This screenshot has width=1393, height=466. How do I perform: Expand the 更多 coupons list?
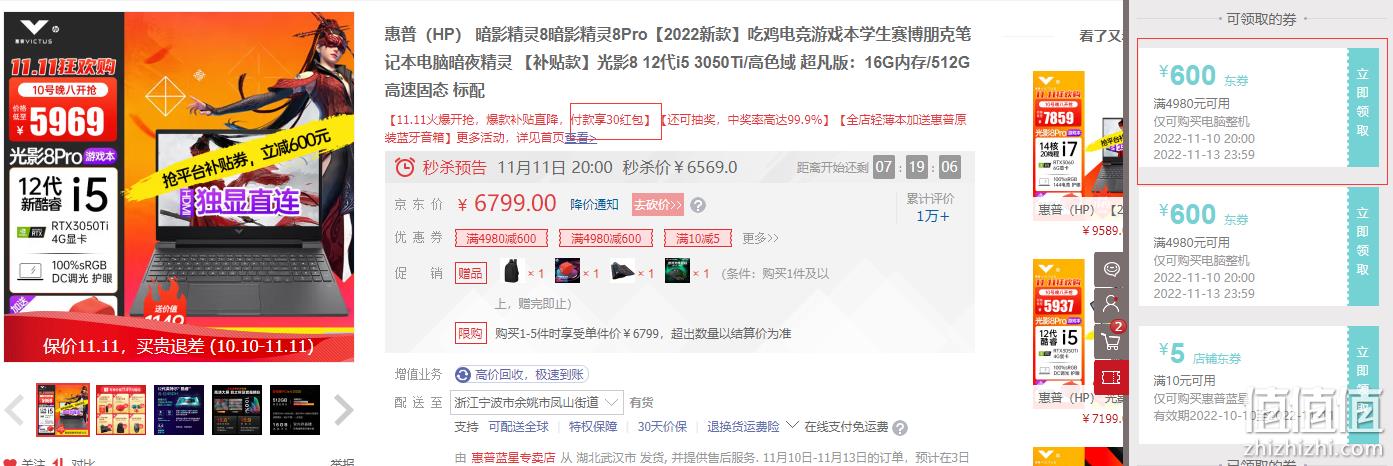760,238
